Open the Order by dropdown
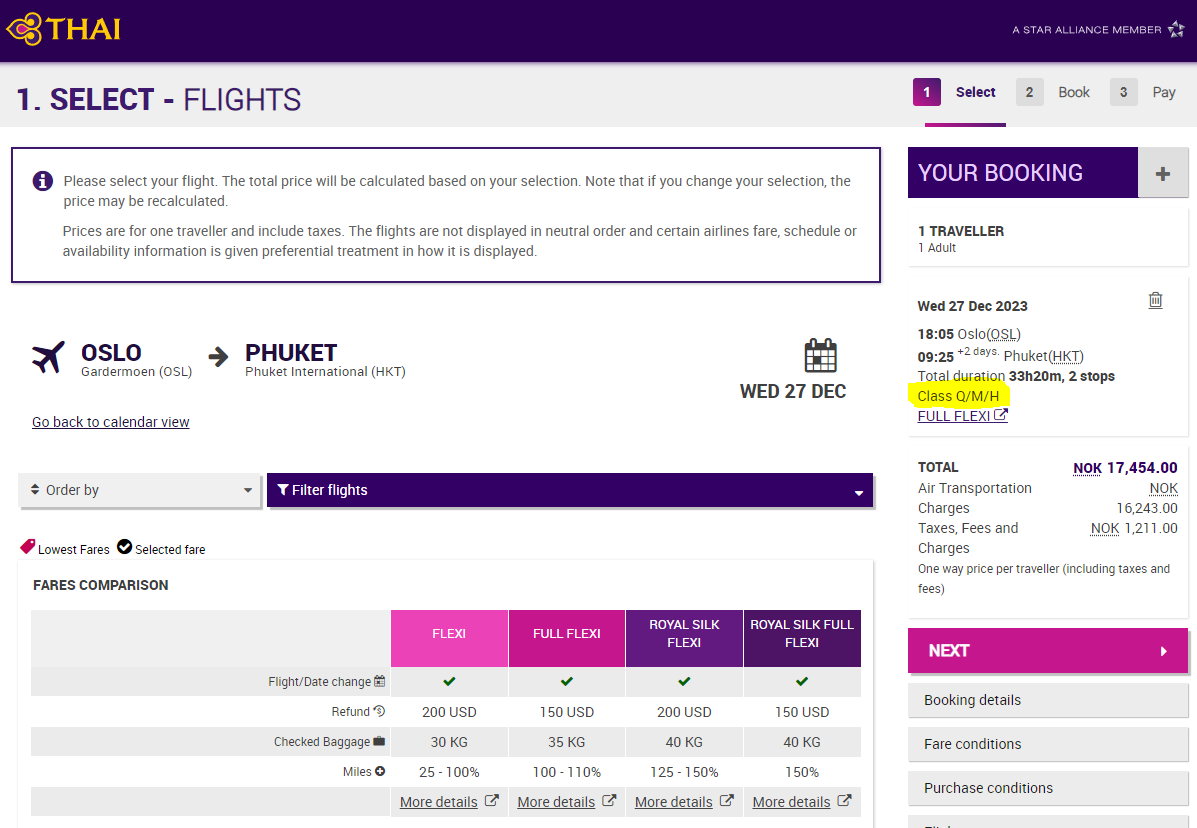Screen dimensions: 1197x828 pos(140,490)
